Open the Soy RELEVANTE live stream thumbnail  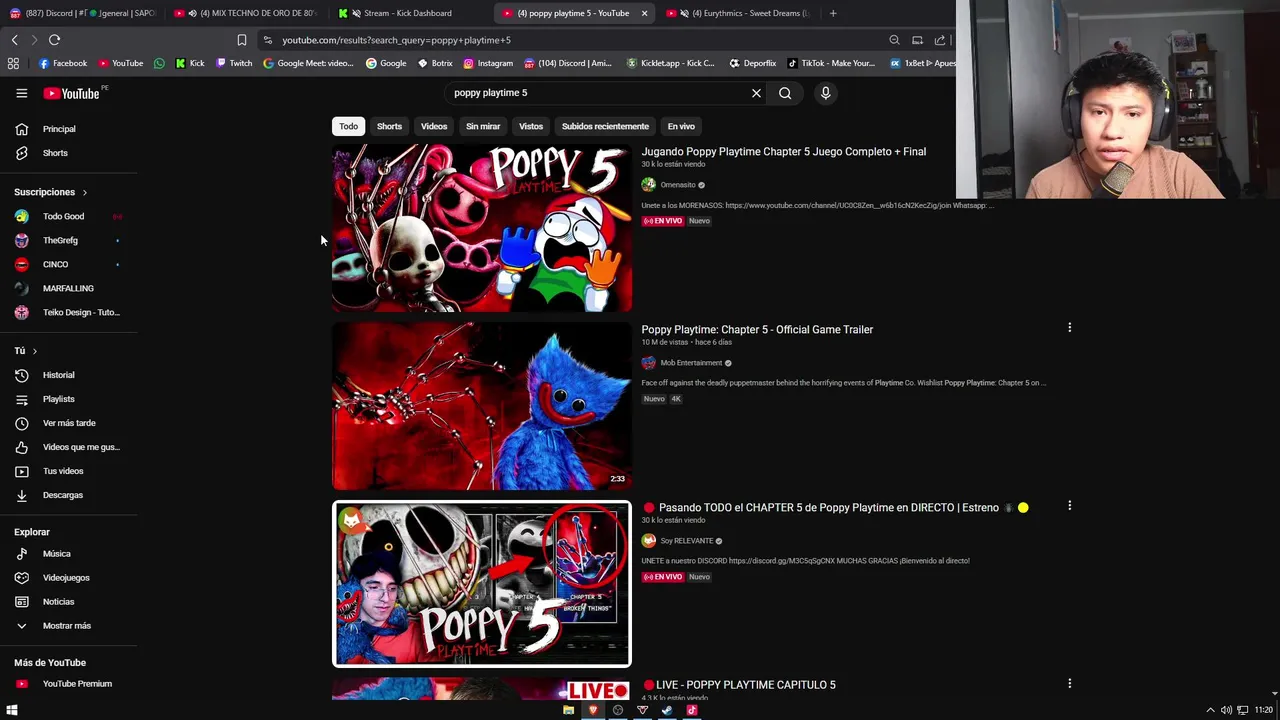pos(482,584)
